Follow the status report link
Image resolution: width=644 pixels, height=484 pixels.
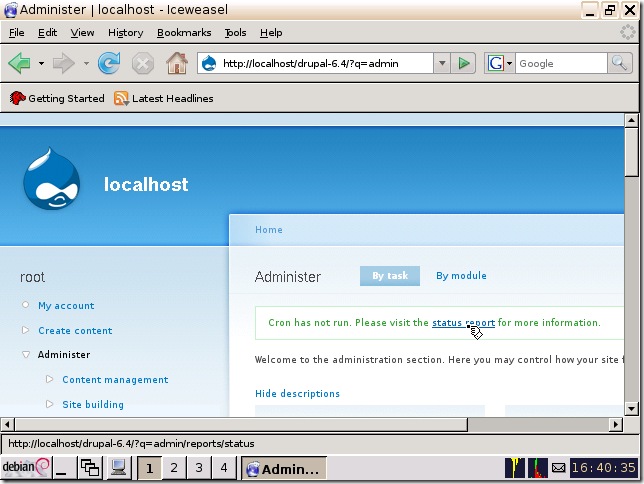pos(463,323)
